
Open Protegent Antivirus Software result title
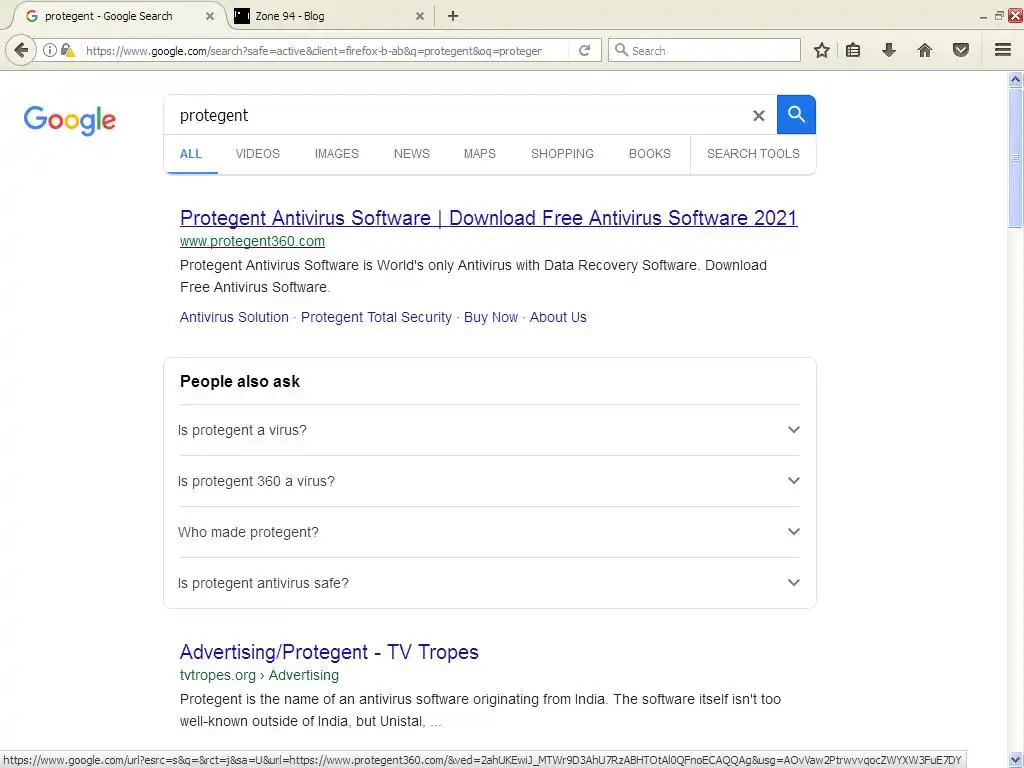488,217
